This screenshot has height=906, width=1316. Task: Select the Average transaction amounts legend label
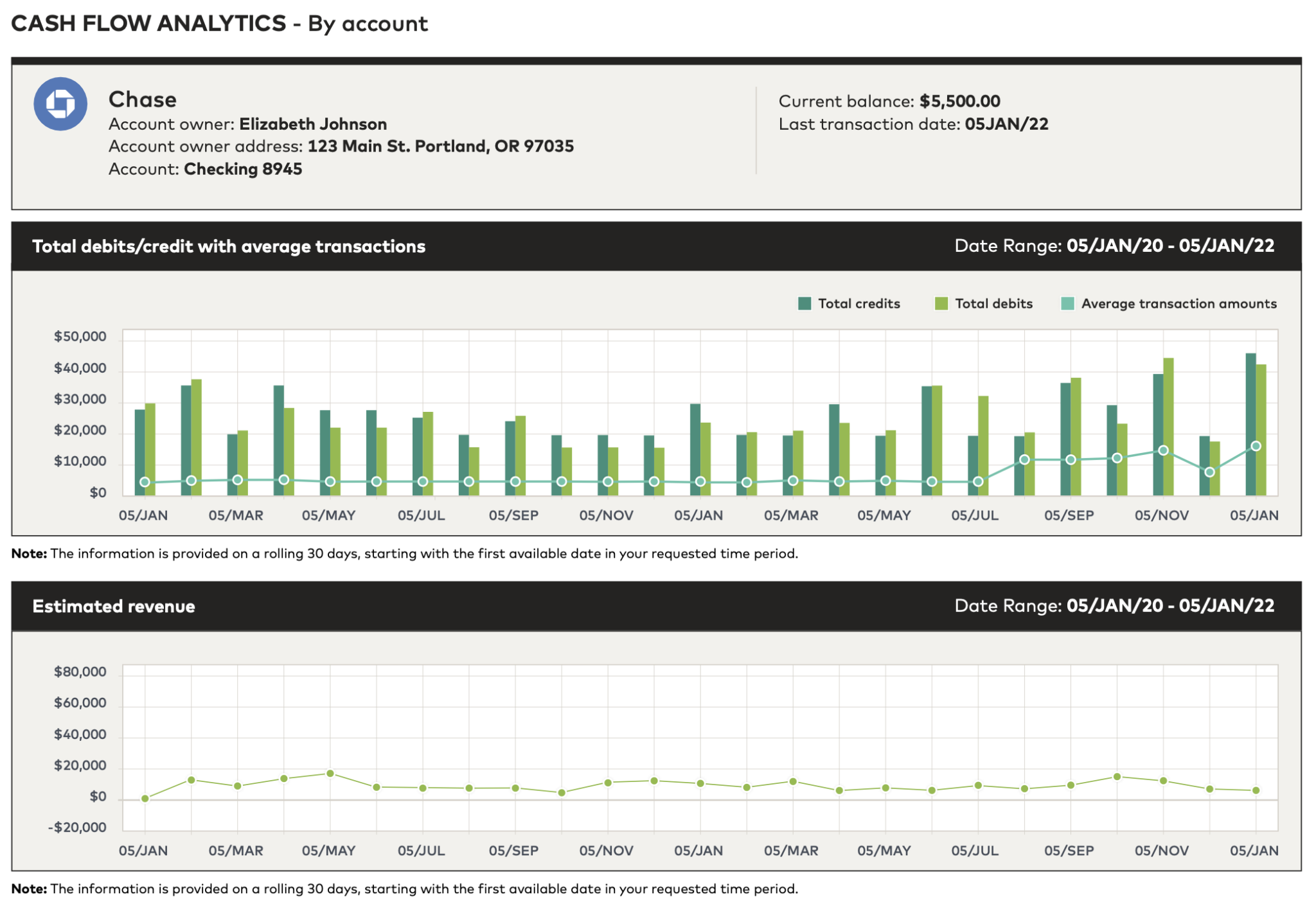coord(1178,303)
